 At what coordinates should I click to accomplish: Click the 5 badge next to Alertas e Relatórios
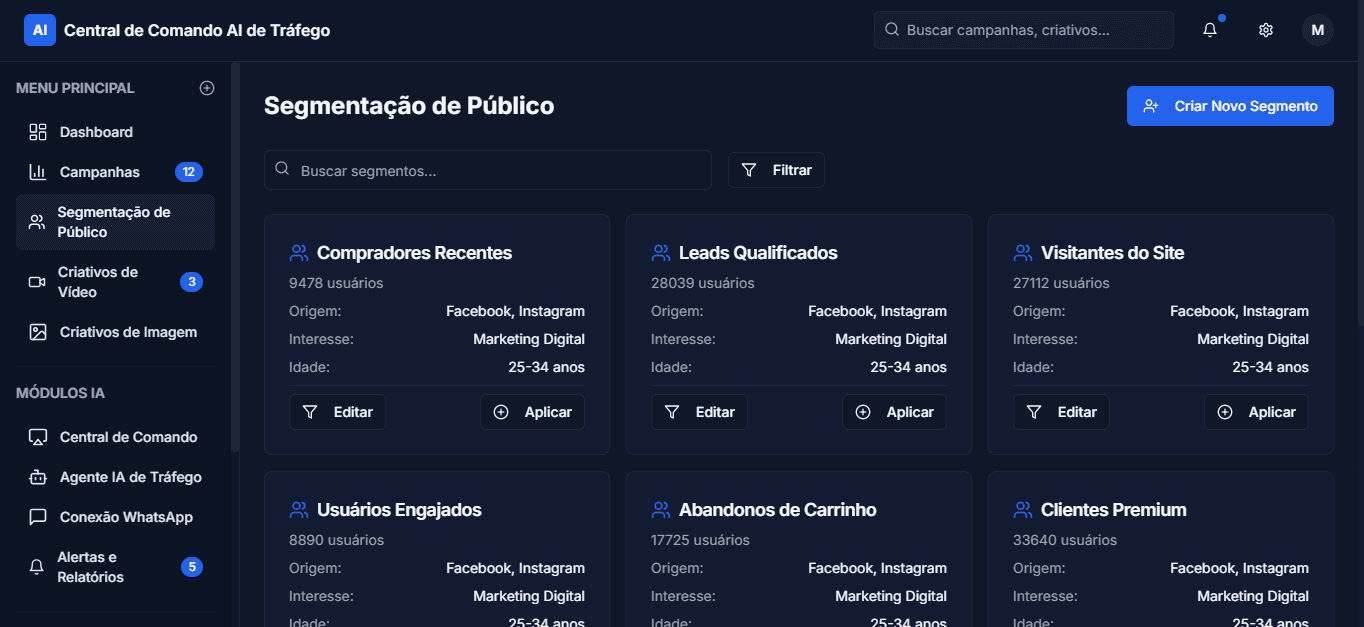tap(192, 567)
